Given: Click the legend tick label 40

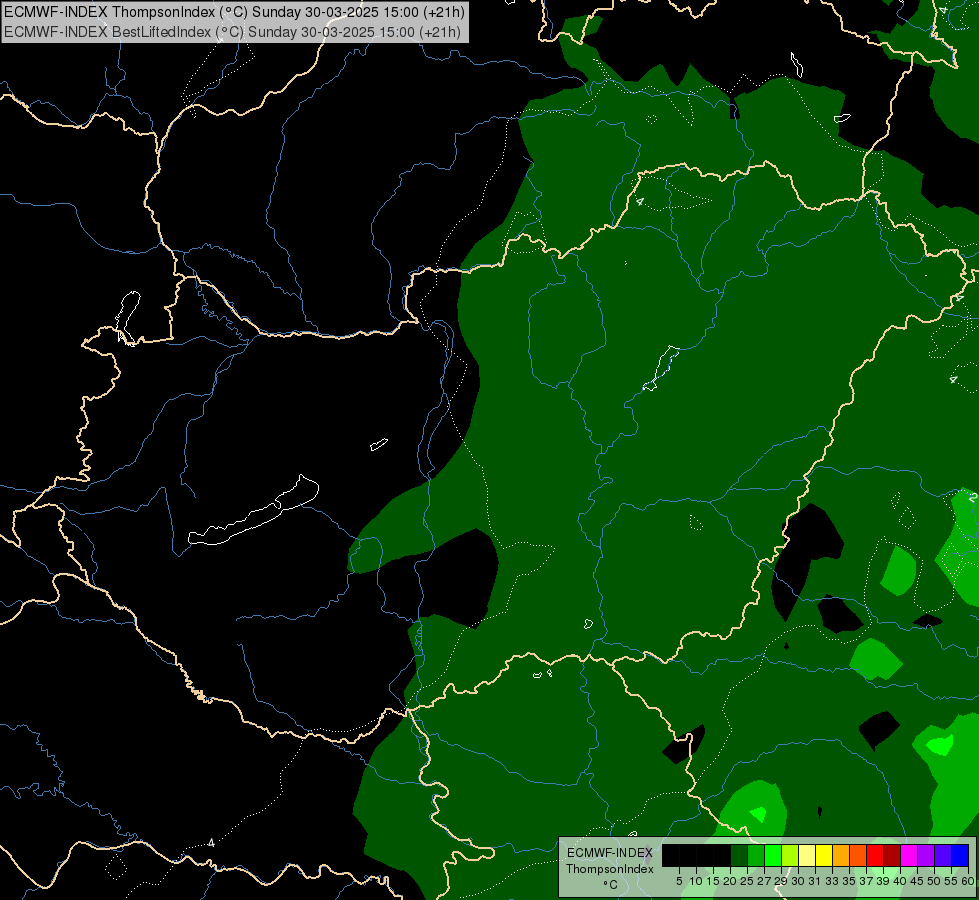Looking at the screenshot, I should pos(900,881).
